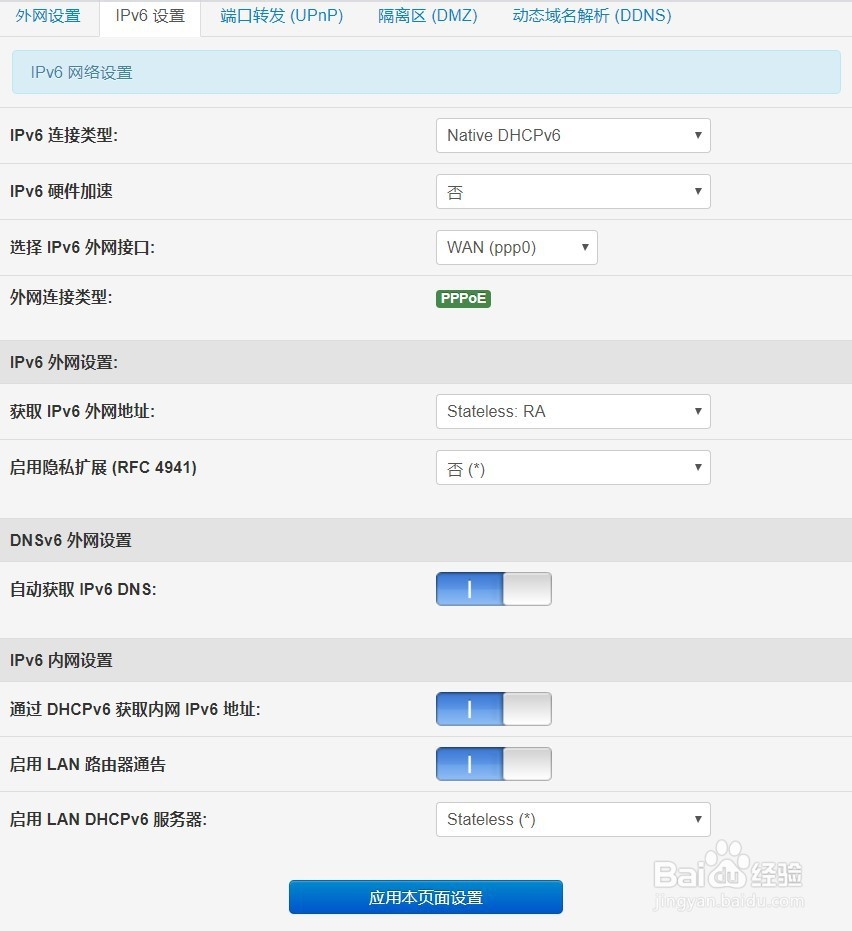Open the IPv6 连接类型 dropdown showing Native DHCPv6
This screenshot has height=931, width=852.
573,135
